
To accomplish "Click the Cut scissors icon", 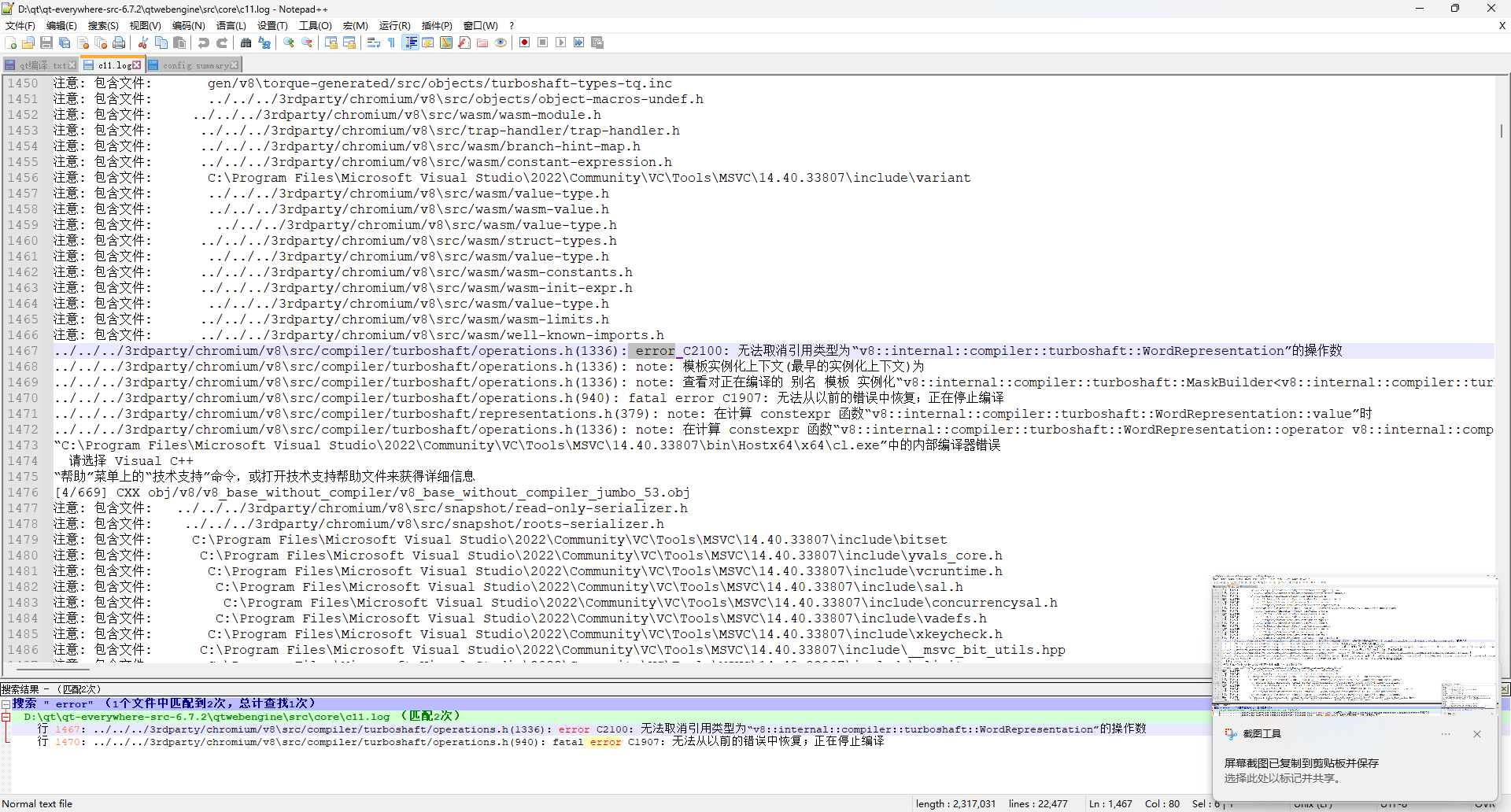I will (x=143, y=42).
